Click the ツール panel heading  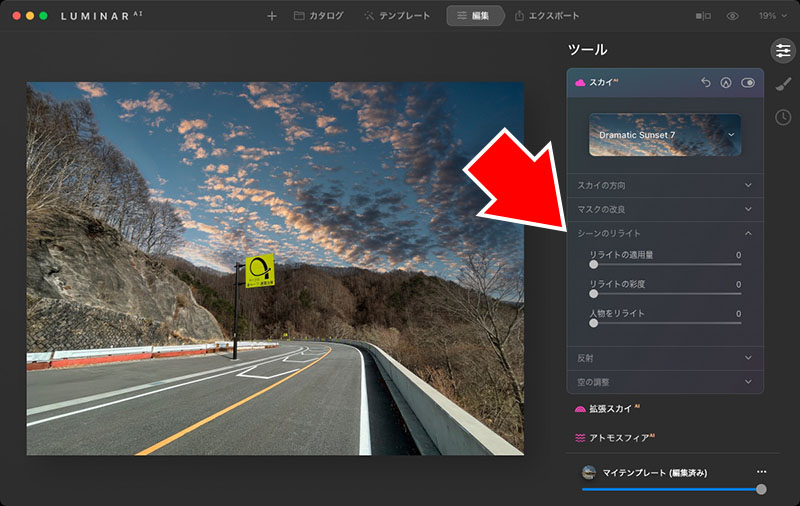pos(588,49)
